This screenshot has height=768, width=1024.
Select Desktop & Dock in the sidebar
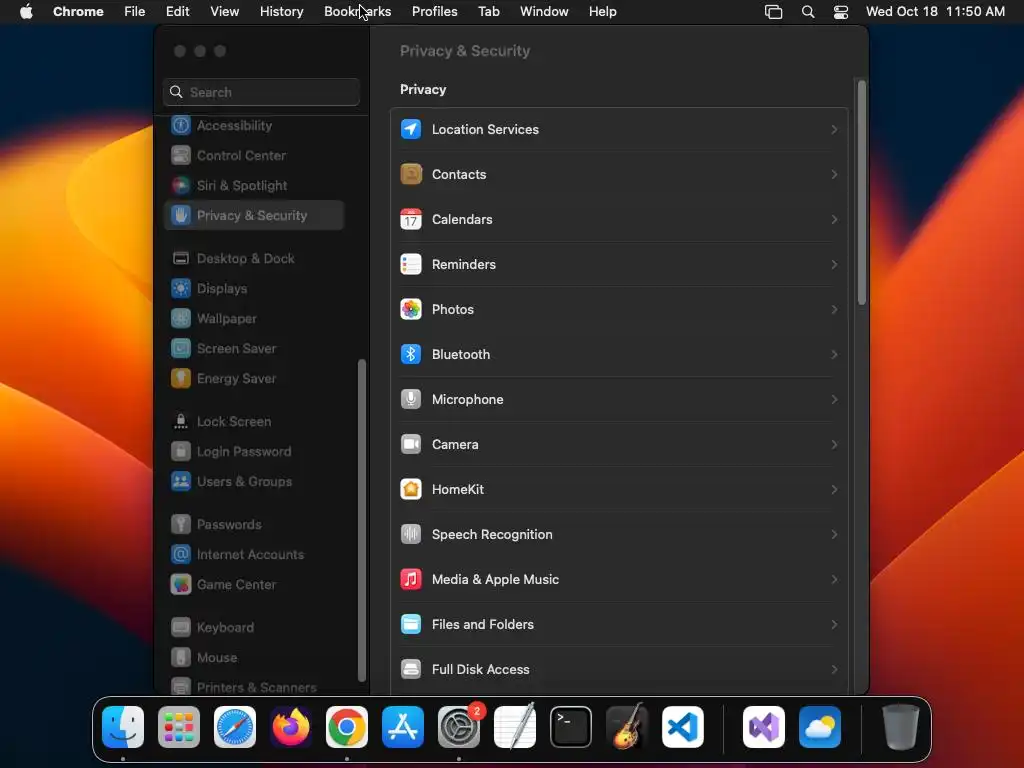pyautogui.click(x=253, y=259)
